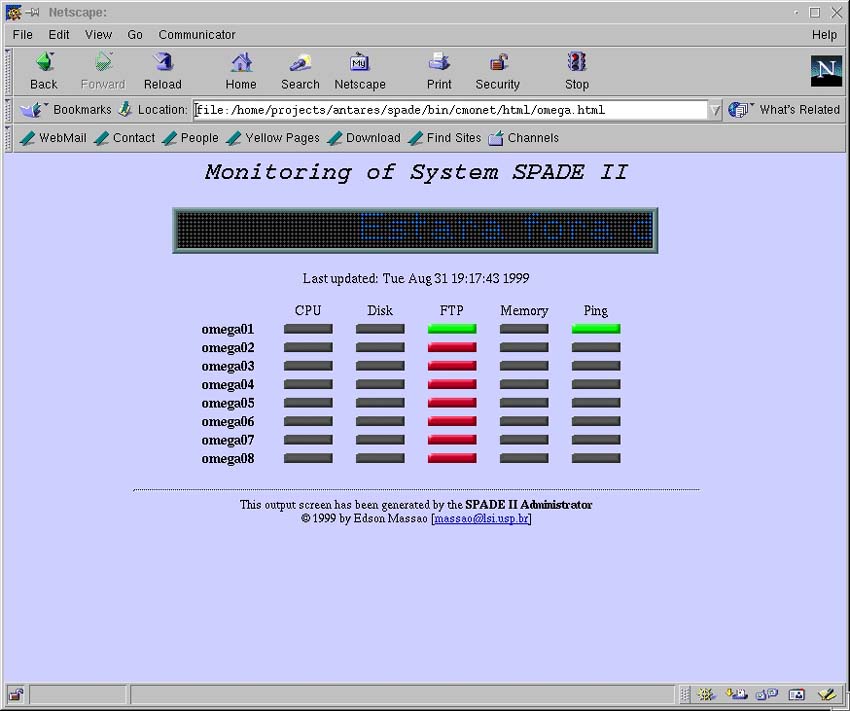Click the omega08 host label
850x711 pixels.
[228, 459]
